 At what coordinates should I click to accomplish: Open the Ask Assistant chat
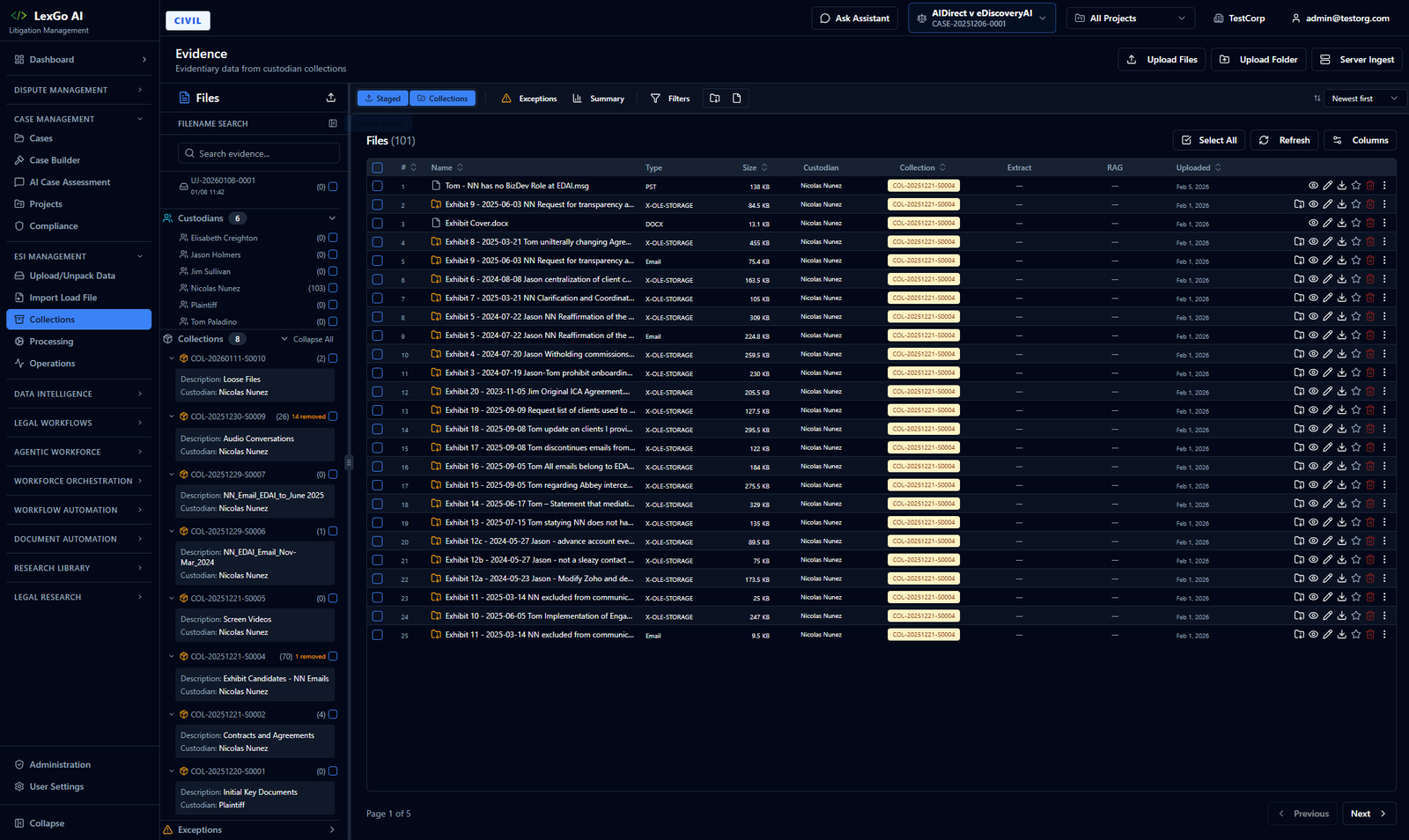pos(854,18)
